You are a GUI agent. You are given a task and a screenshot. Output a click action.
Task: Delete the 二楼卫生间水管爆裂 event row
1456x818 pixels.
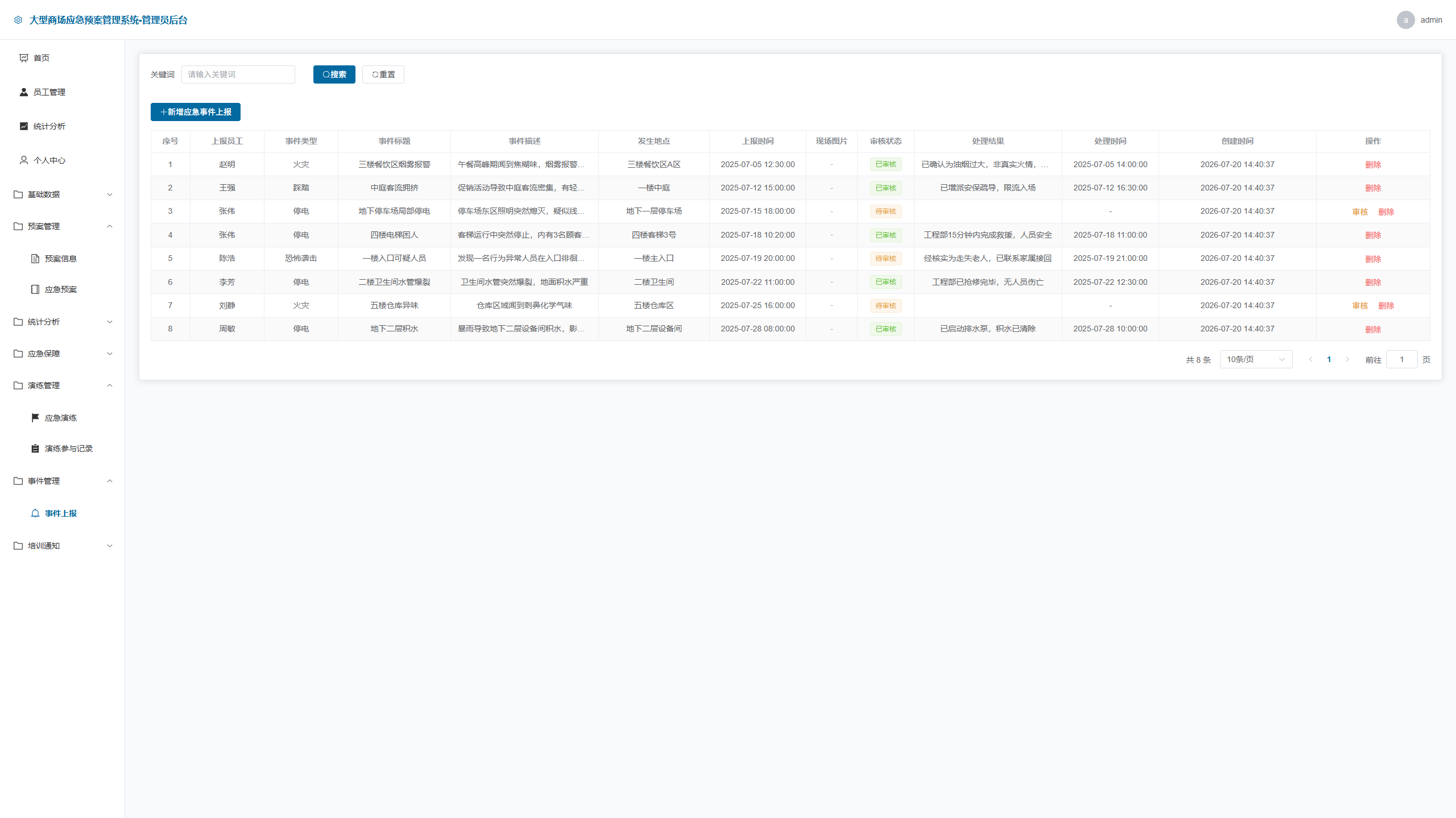pos(1373,283)
